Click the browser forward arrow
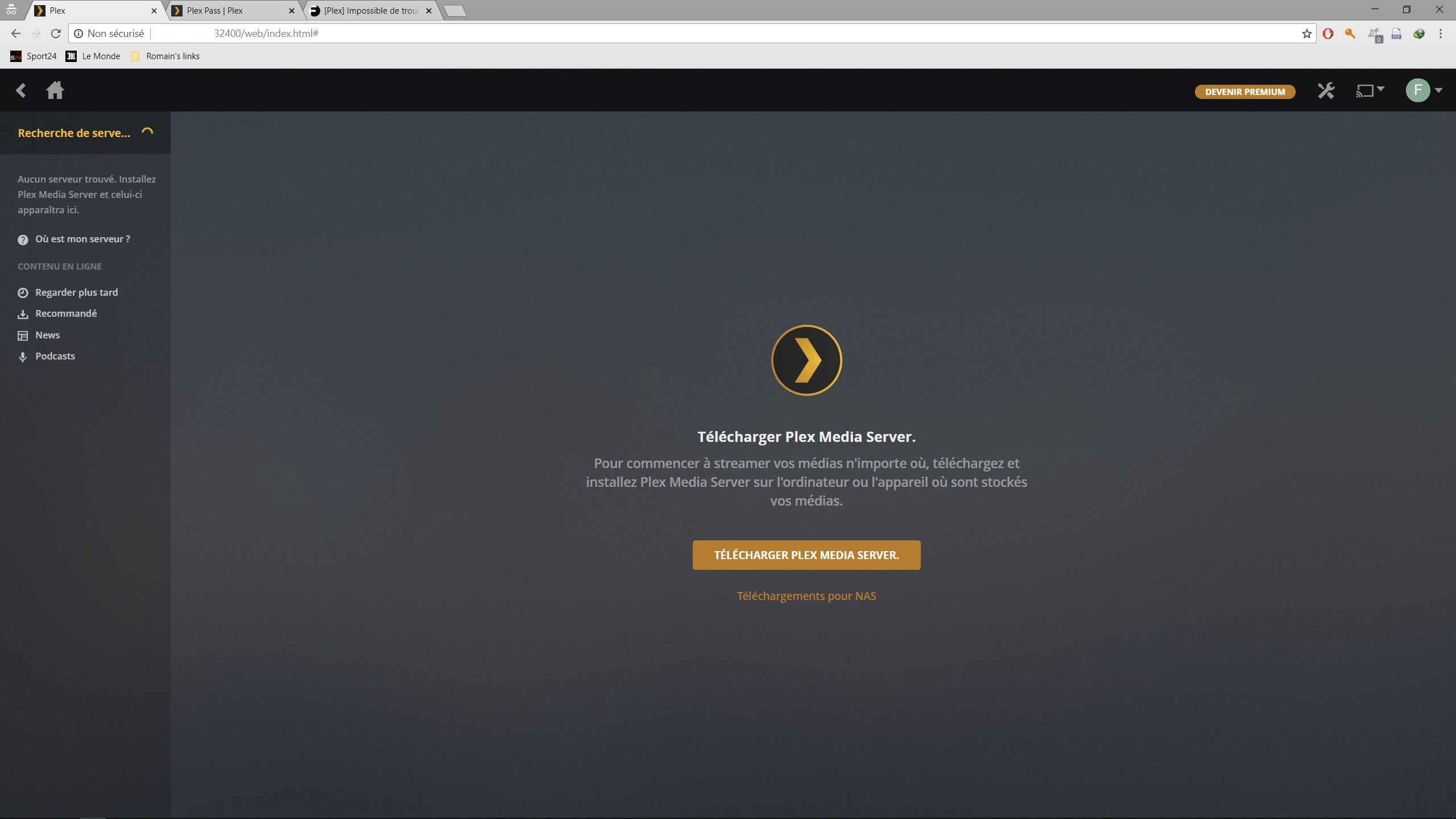This screenshot has height=819, width=1456. coord(36,34)
